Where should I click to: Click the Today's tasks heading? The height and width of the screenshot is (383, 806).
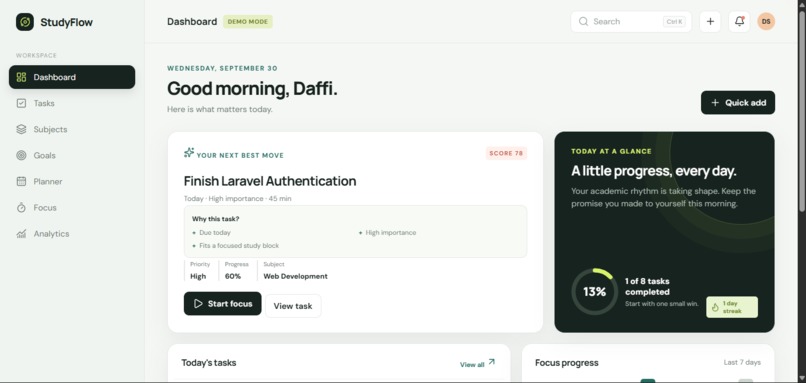pyautogui.click(x=209, y=362)
